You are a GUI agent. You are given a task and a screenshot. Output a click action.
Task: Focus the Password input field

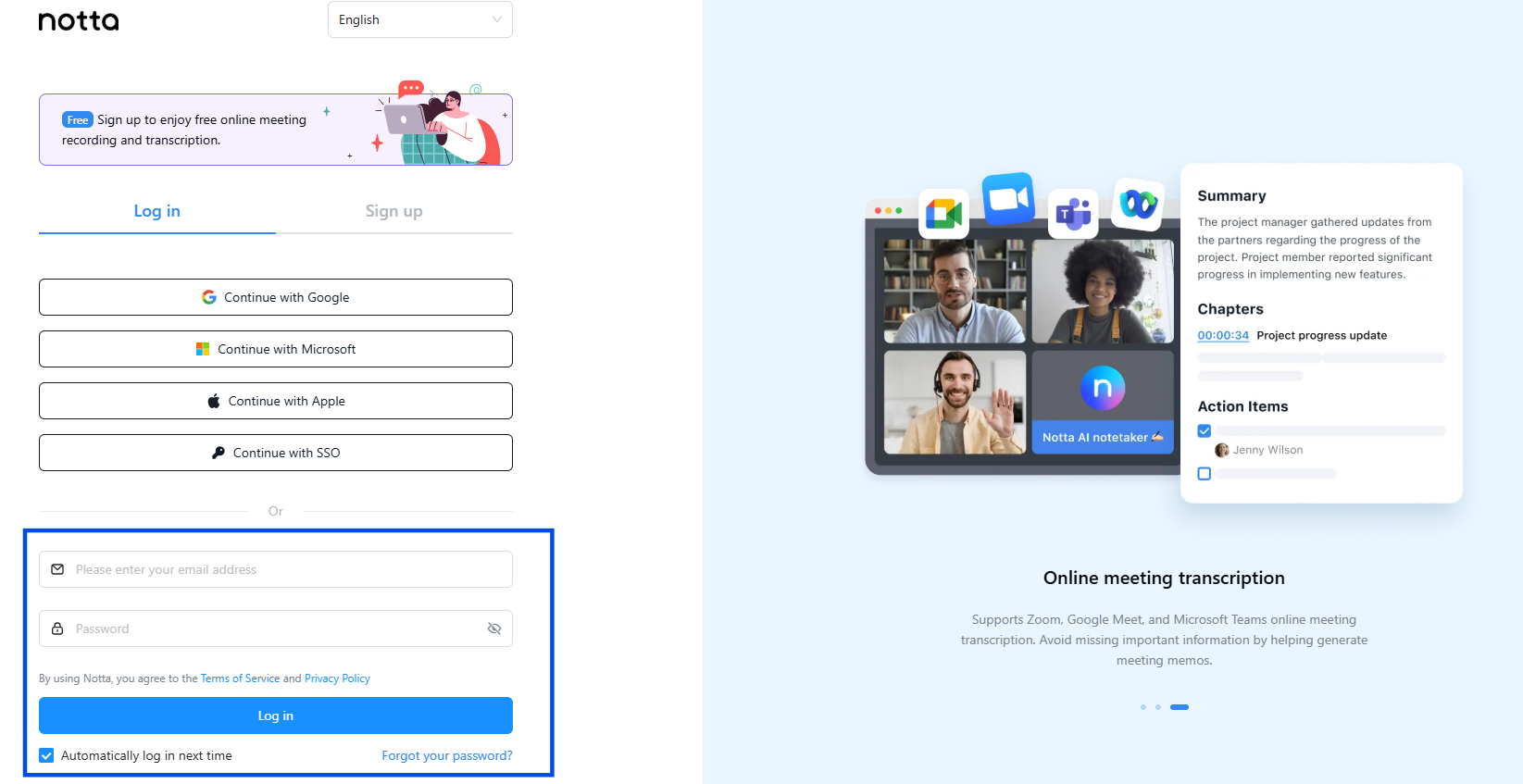point(276,628)
